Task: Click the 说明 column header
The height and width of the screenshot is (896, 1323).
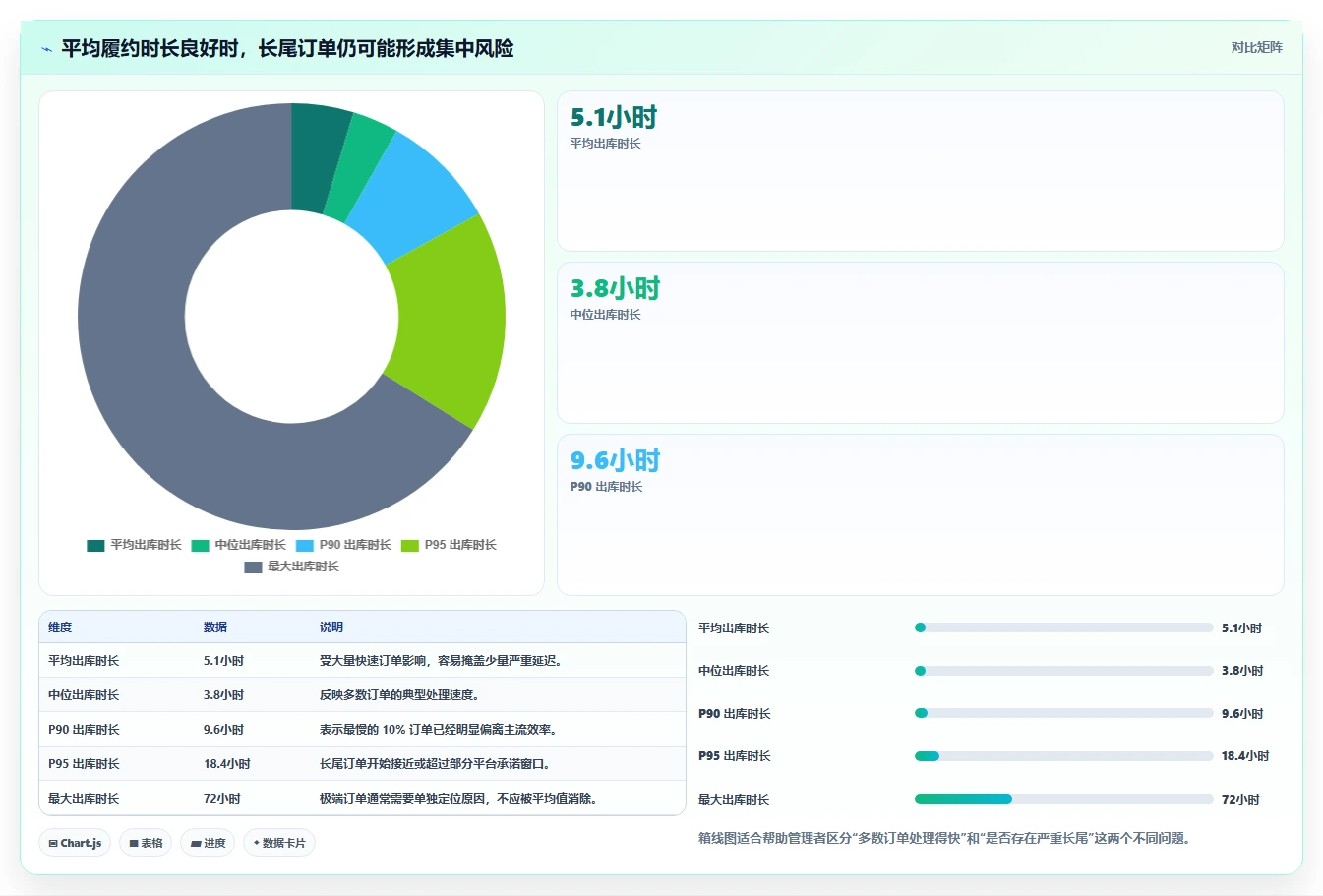Action: [x=331, y=627]
